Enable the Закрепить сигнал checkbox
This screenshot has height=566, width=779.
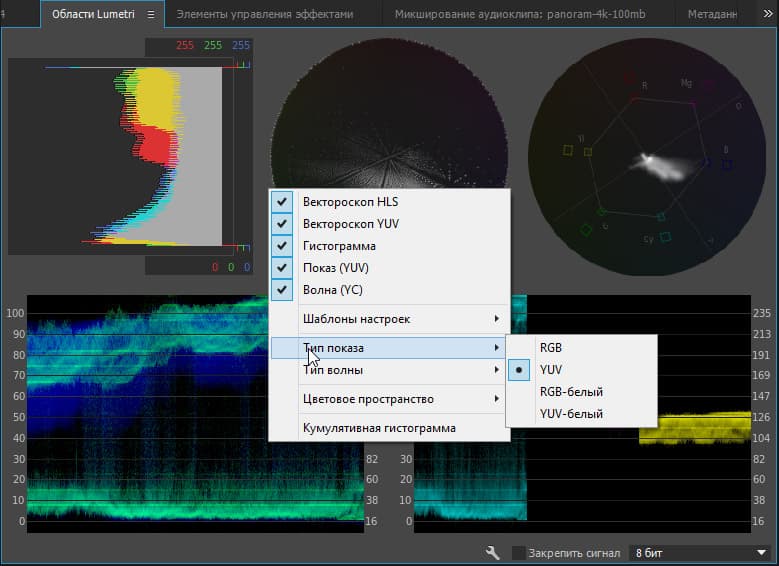pos(518,553)
